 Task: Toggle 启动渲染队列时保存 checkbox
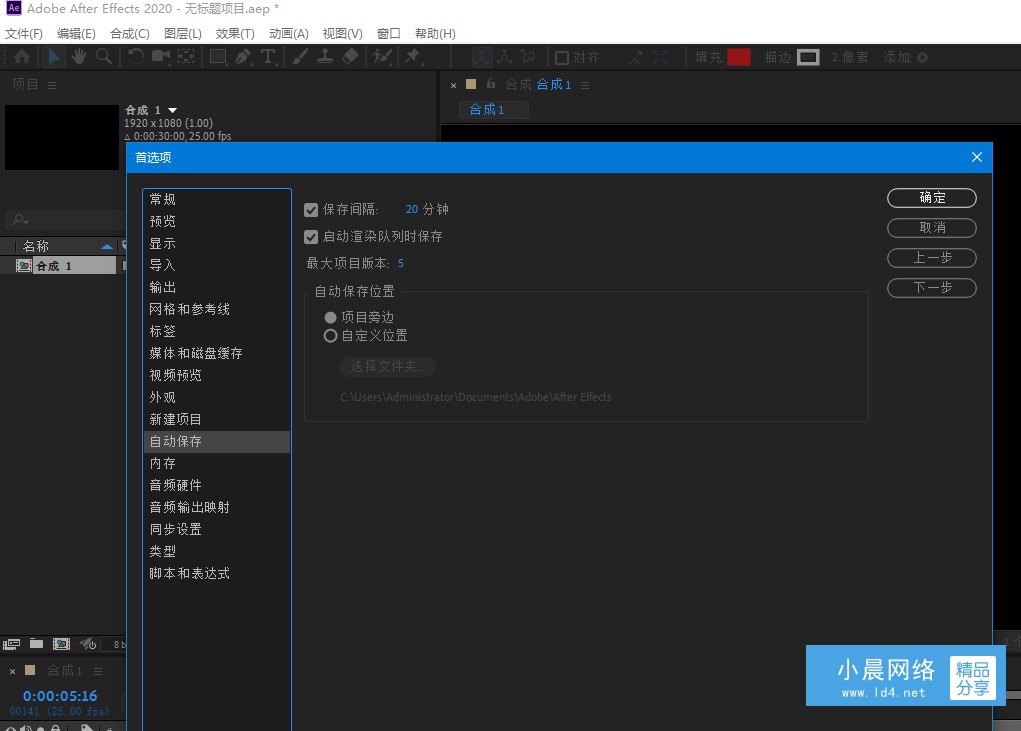[311, 237]
